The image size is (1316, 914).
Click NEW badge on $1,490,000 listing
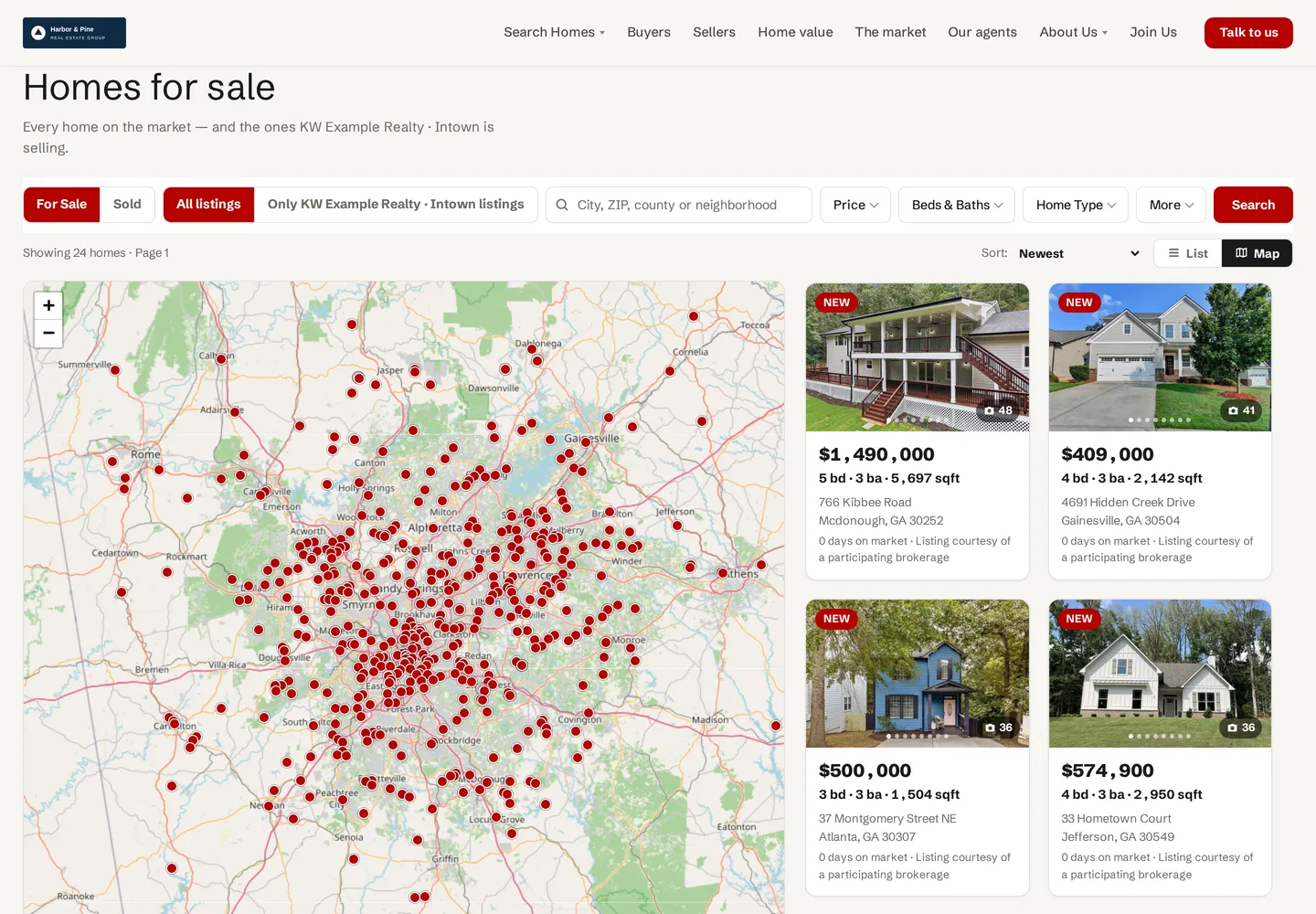point(836,303)
